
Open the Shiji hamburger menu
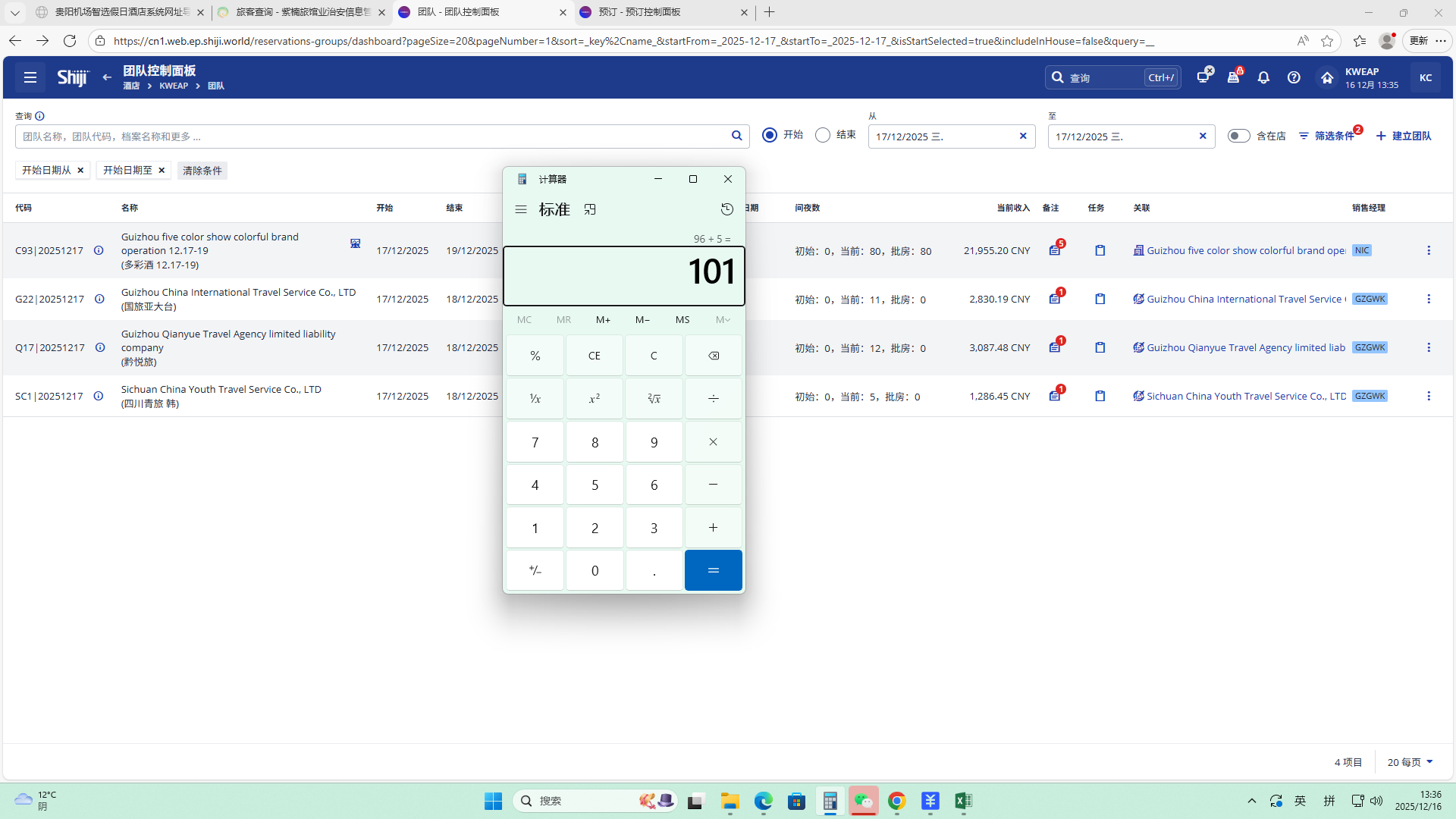point(30,77)
